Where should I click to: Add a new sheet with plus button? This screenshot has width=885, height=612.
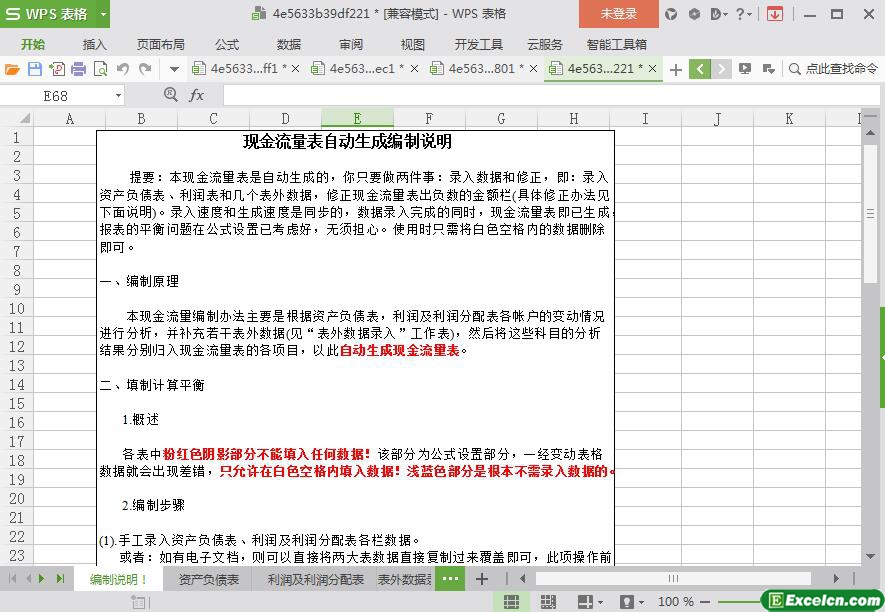tap(482, 579)
